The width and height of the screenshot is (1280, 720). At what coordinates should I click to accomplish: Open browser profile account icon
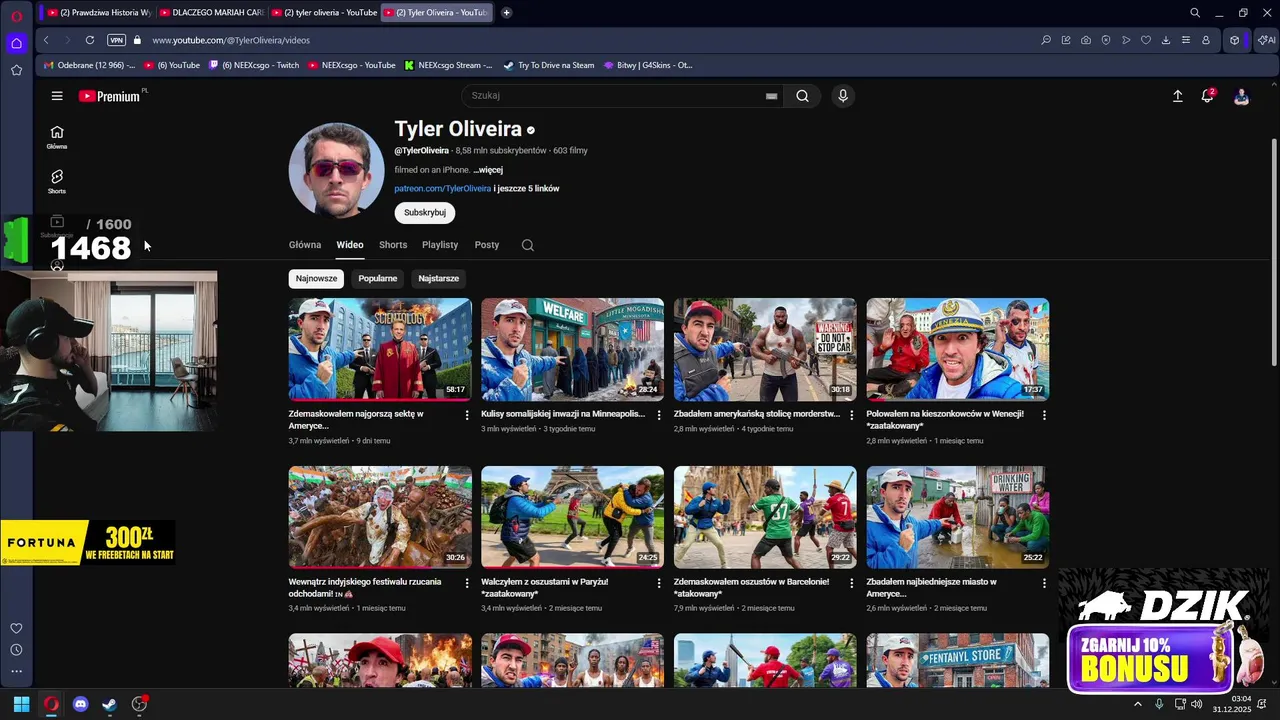[1206, 40]
